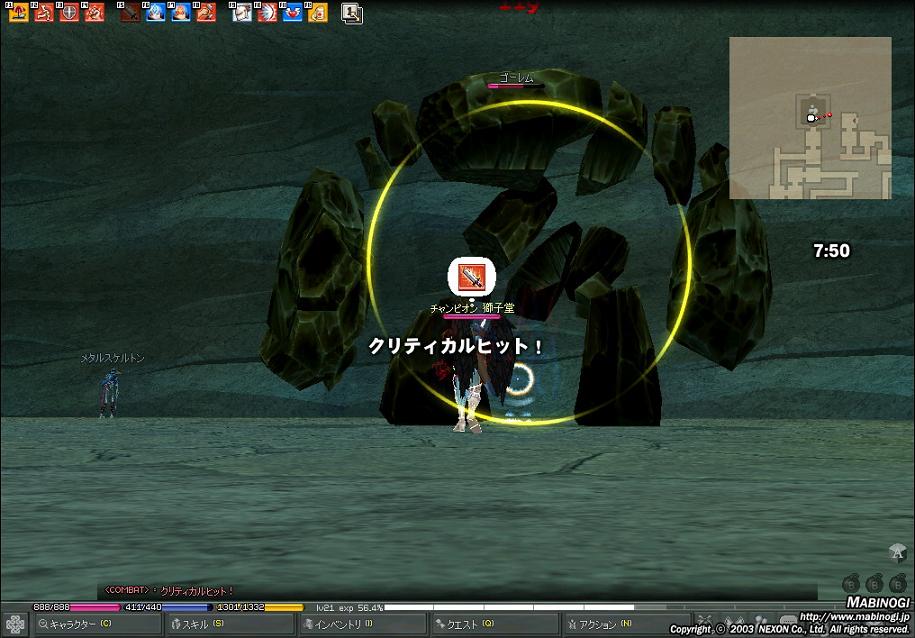This screenshot has height=638, width=915.
Task: Use the F1 hotkey skill icon
Action: tap(19, 13)
